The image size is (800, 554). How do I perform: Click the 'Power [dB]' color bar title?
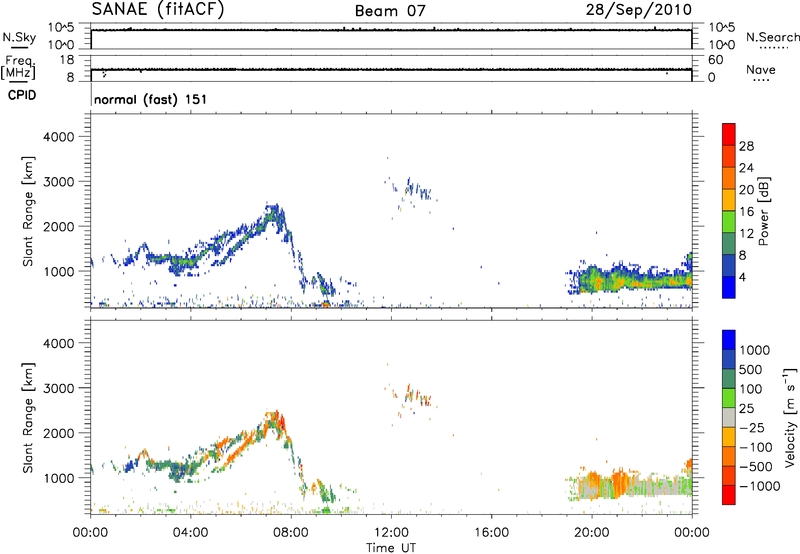(x=764, y=211)
